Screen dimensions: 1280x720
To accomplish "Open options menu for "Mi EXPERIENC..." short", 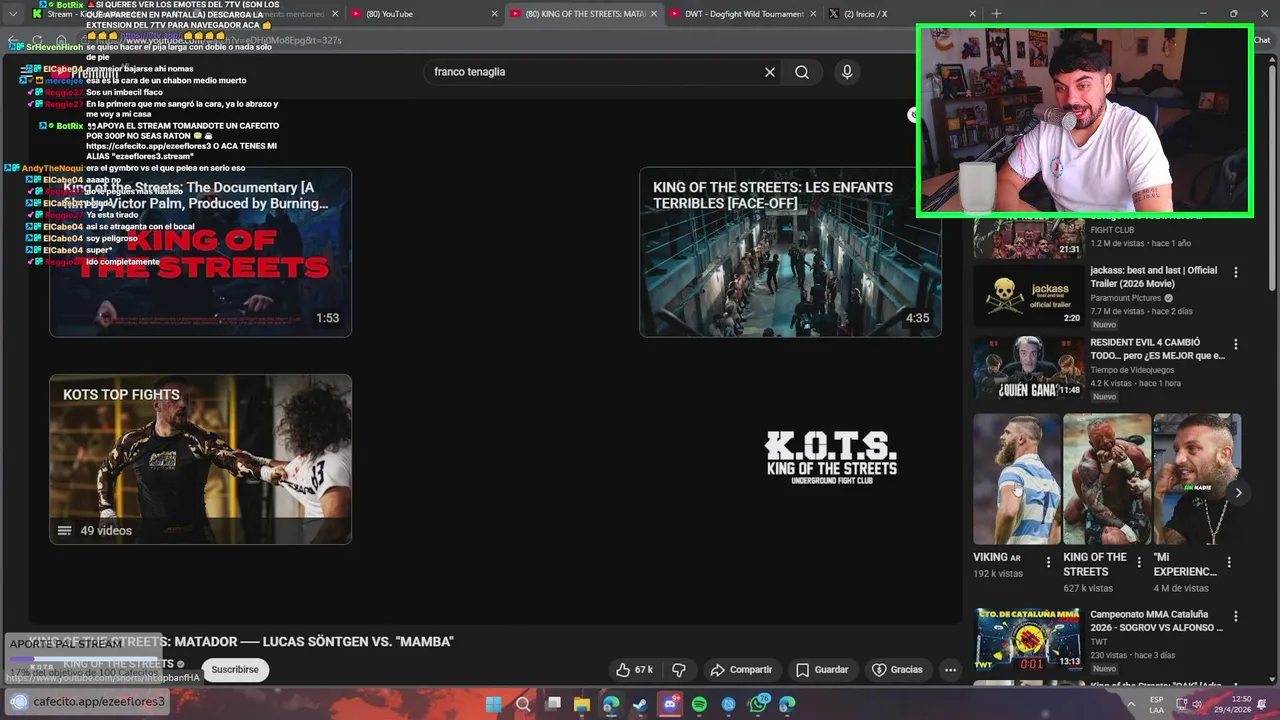I will tap(1229, 562).
